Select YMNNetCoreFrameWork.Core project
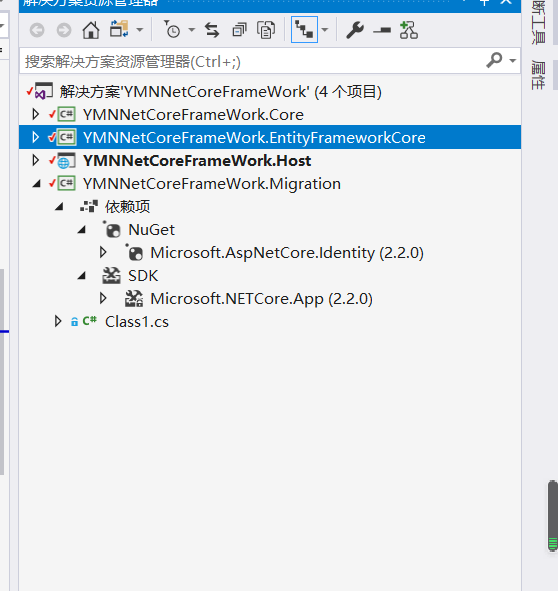Viewport: 558px width, 591px height. coord(193,115)
